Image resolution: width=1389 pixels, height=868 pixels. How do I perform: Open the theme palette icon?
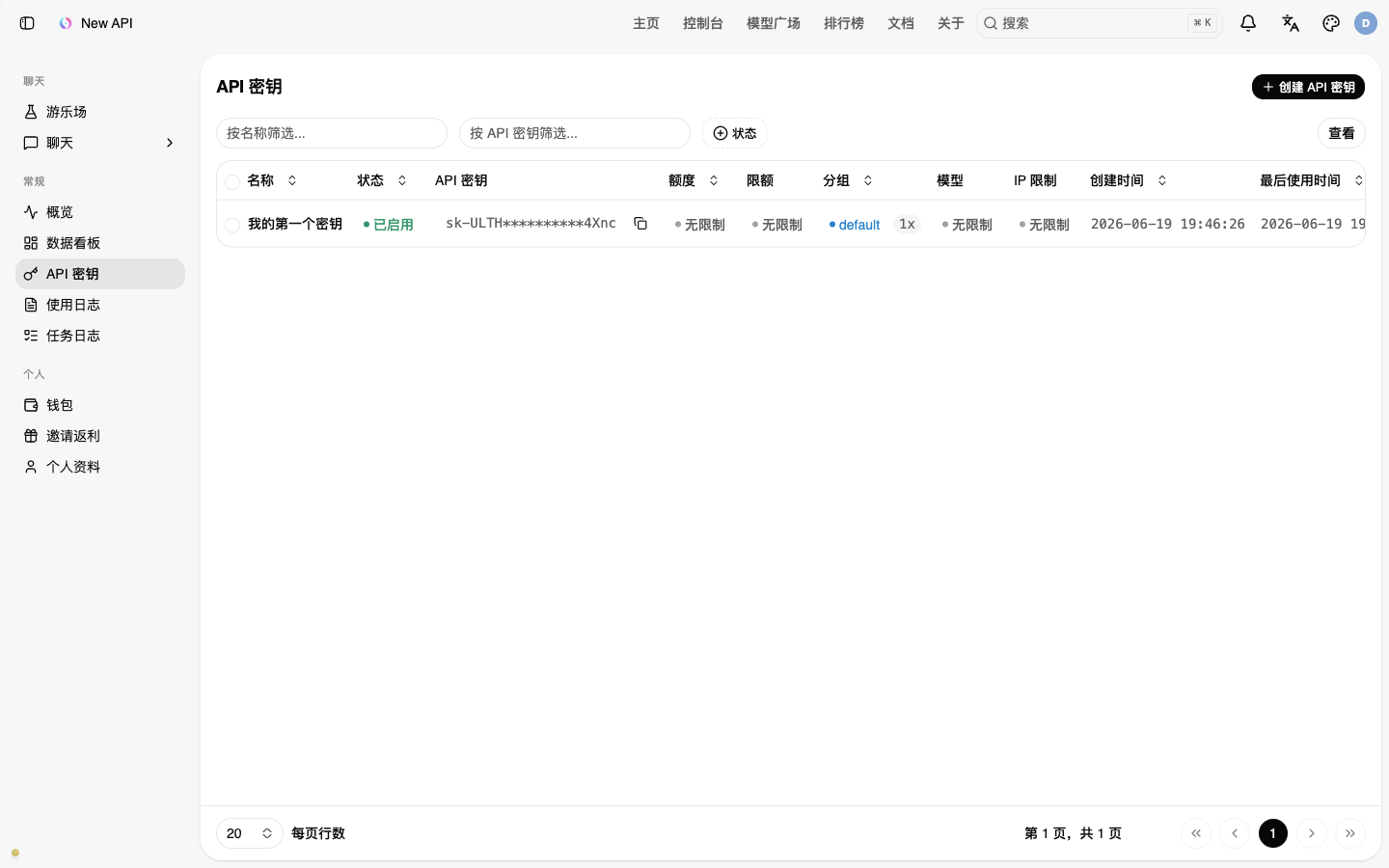tap(1331, 23)
